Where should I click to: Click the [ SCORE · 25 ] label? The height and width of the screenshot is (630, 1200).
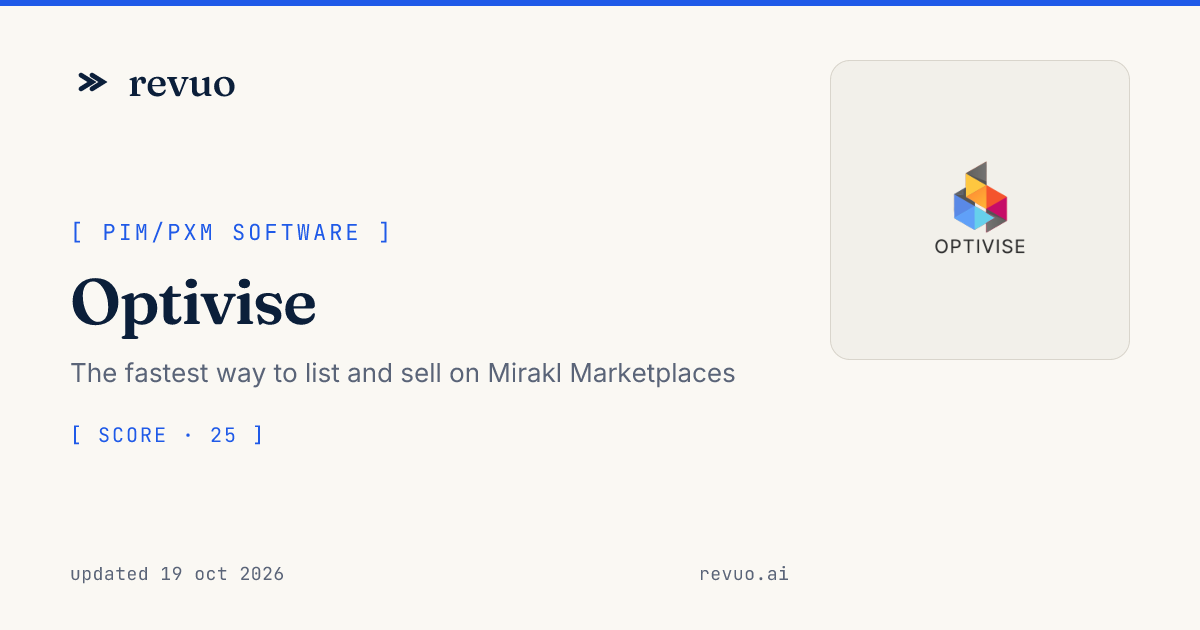pos(168,435)
